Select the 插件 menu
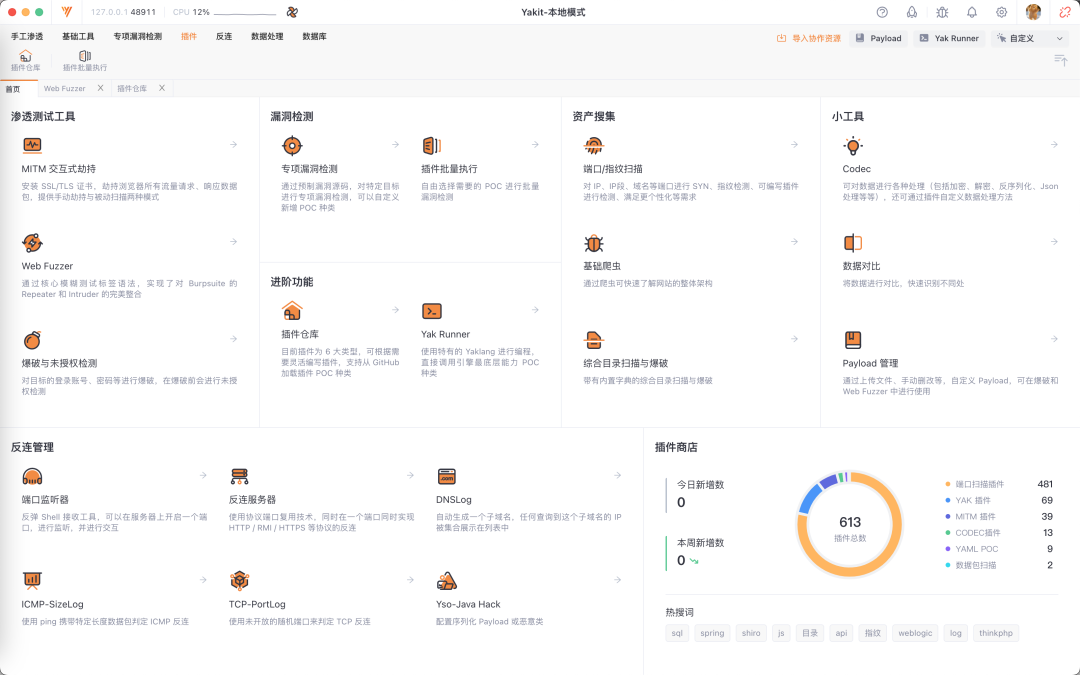1080x675 pixels. [189, 37]
